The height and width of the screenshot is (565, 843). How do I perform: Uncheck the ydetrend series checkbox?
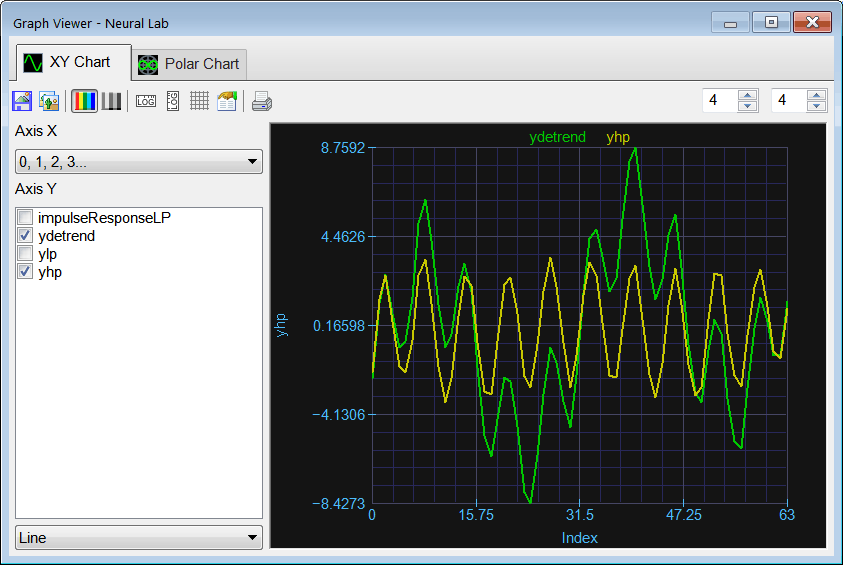(x=25, y=235)
